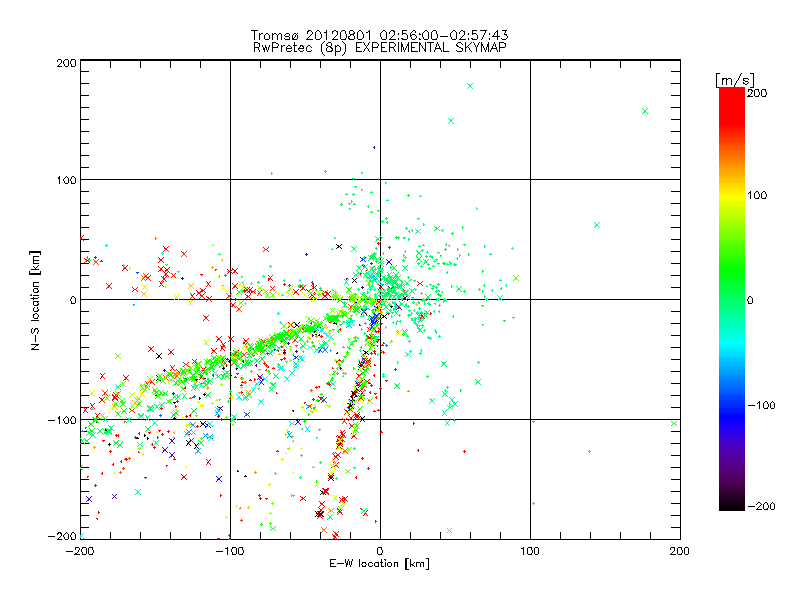Pick the '100' label beside the colorbar

coord(757,195)
